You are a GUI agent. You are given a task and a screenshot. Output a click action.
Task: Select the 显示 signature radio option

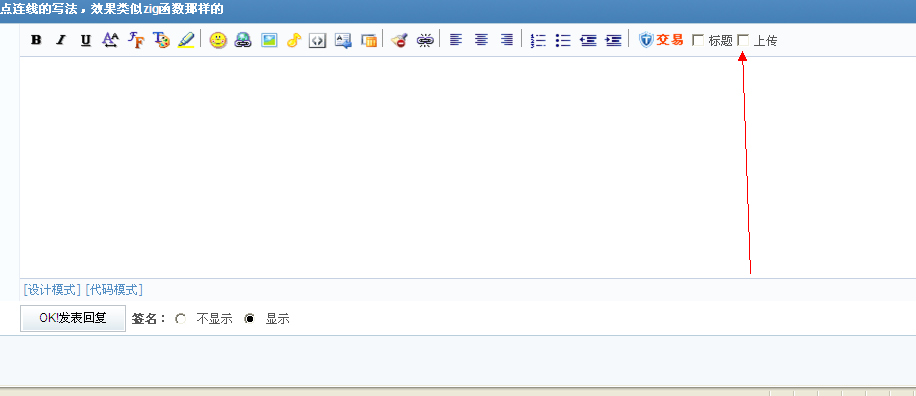(x=250, y=318)
